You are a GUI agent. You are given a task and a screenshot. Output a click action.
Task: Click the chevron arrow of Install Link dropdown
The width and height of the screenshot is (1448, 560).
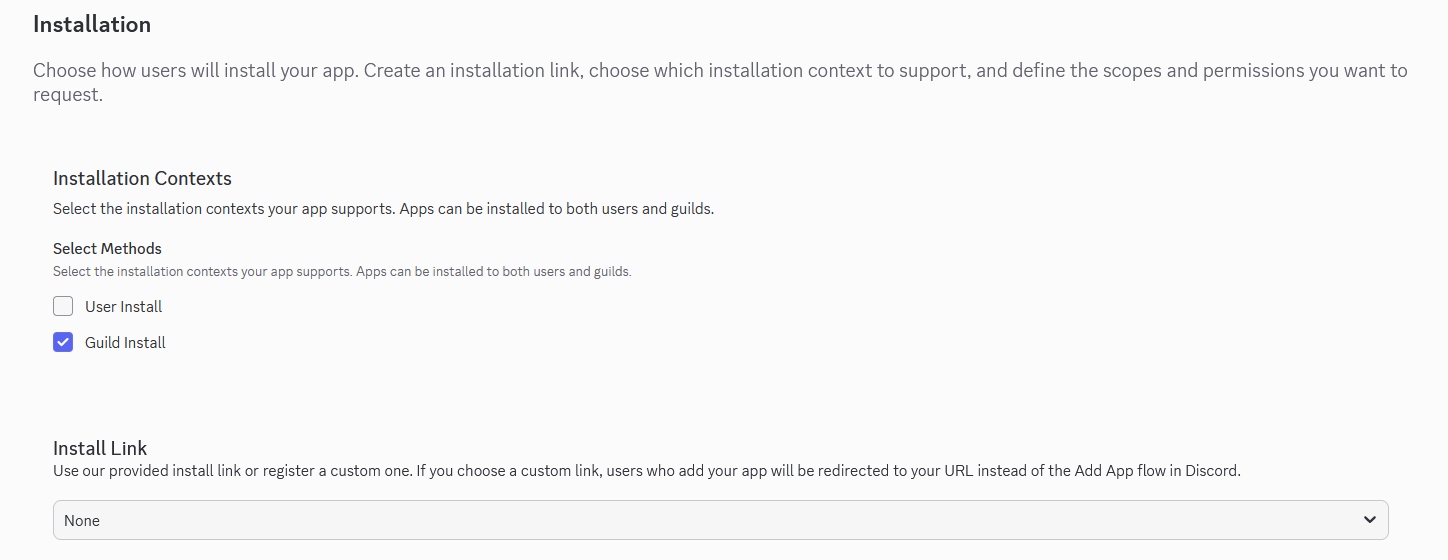(1369, 520)
